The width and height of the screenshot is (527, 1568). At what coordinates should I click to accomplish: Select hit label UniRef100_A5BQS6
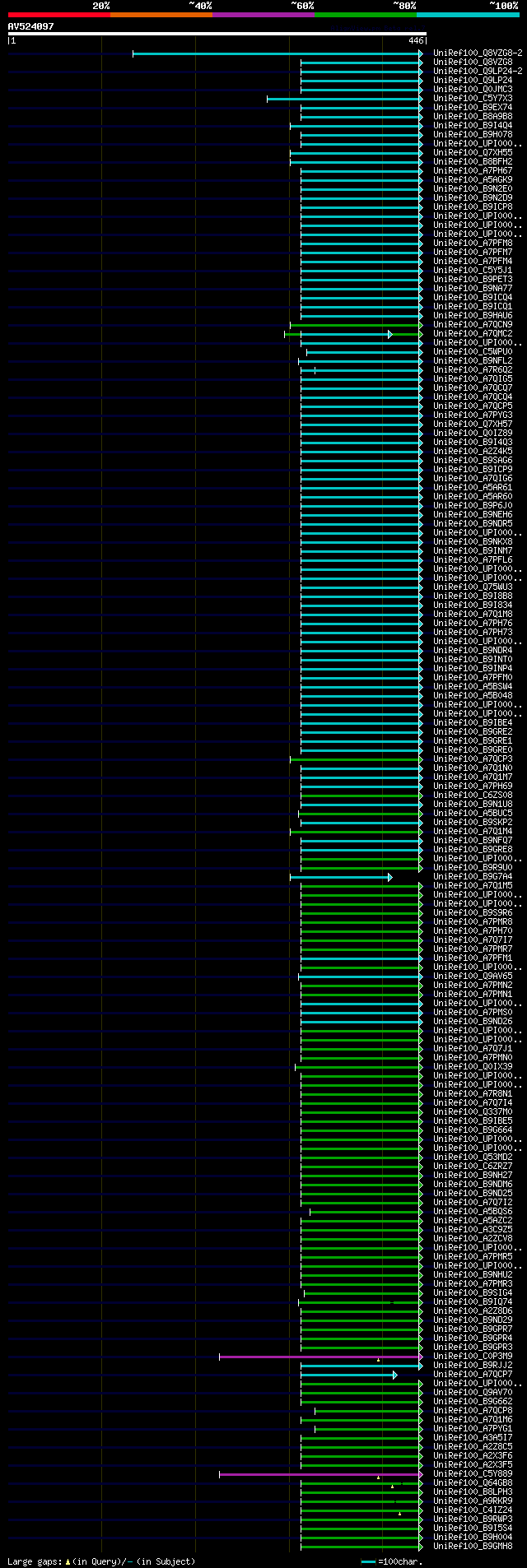[x=473, y=1211]
